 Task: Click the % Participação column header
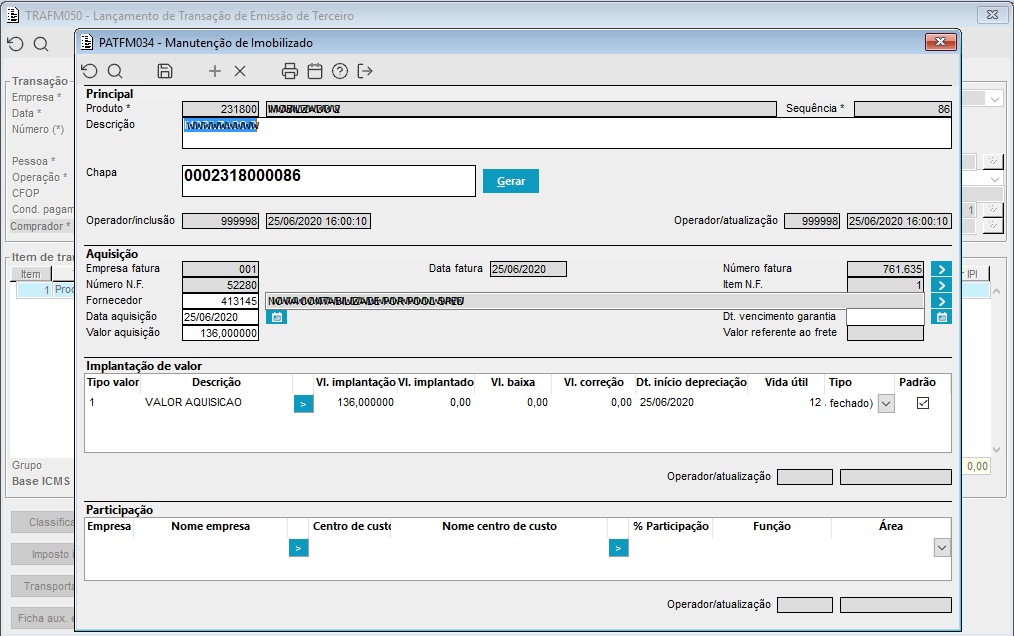coord(671,526)
